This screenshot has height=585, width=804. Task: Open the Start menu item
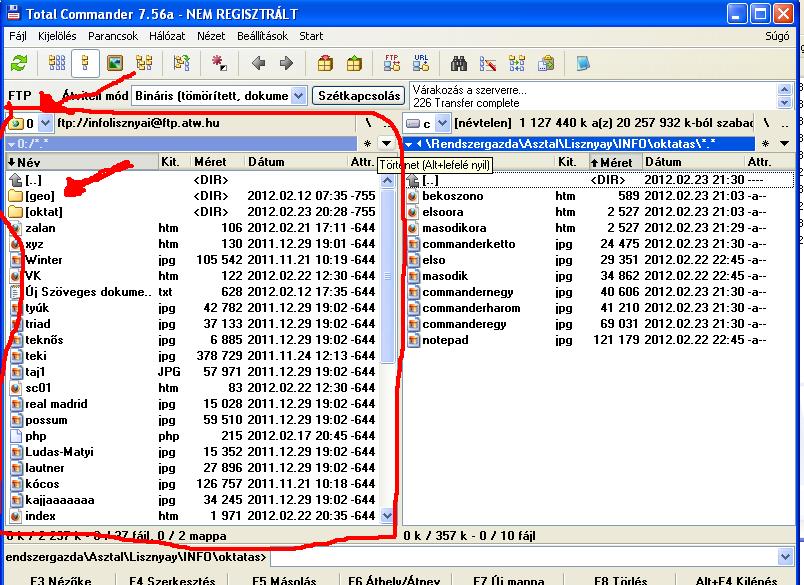(311, 36)
